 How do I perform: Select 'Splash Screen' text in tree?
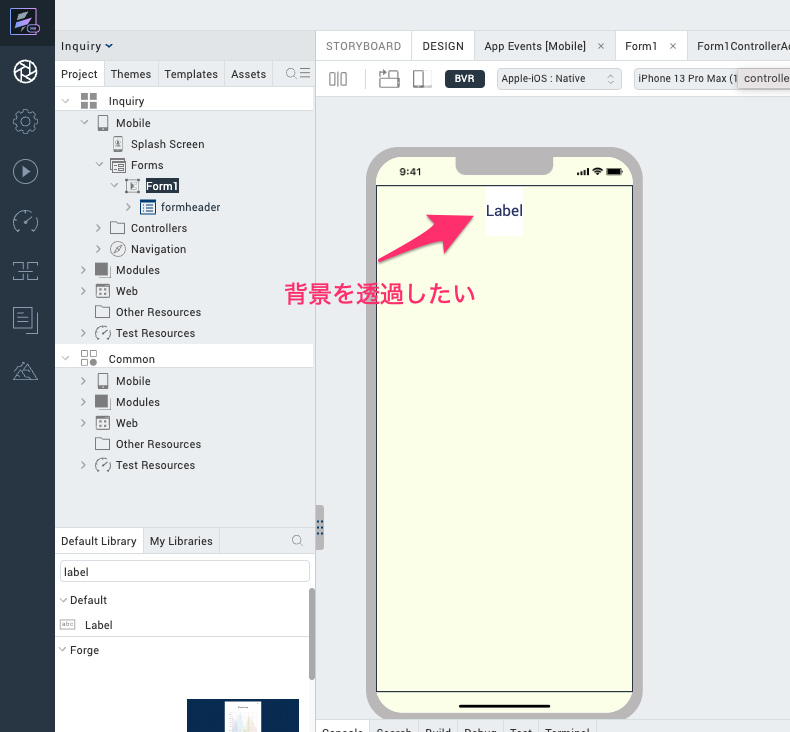[x=168, y=144]
